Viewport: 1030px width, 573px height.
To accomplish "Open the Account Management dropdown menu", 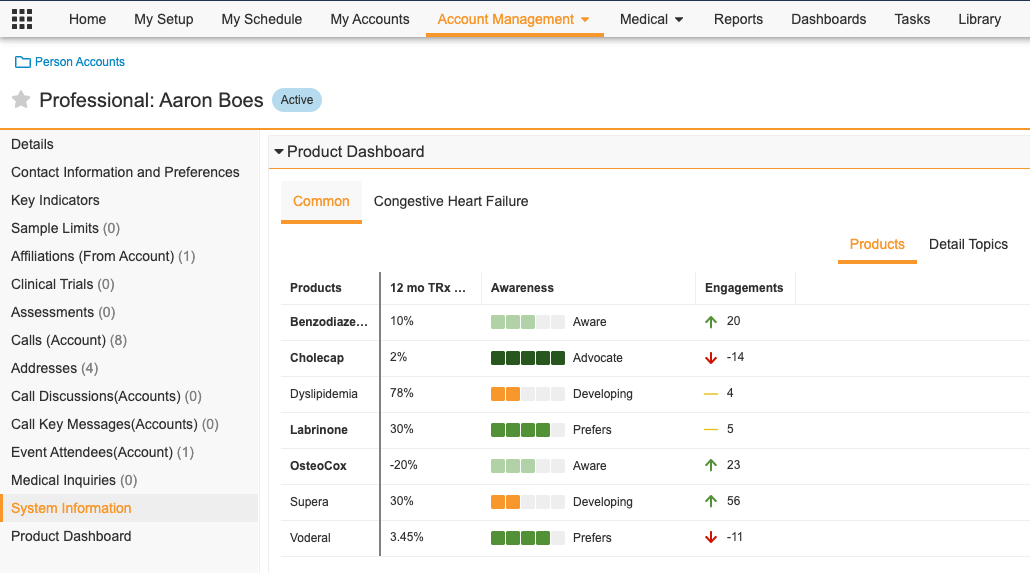I will tap(584, 20).
